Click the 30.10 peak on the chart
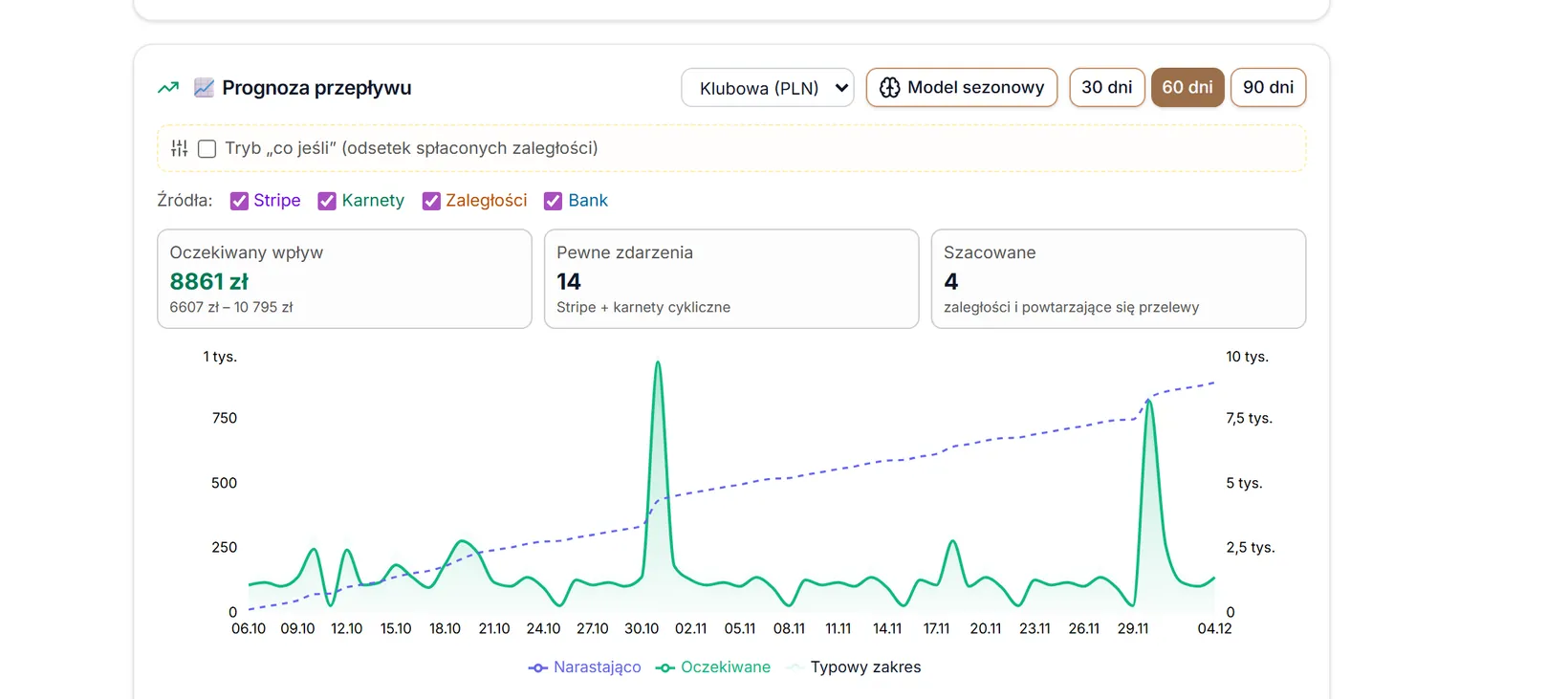 click(x=658, y=363)
